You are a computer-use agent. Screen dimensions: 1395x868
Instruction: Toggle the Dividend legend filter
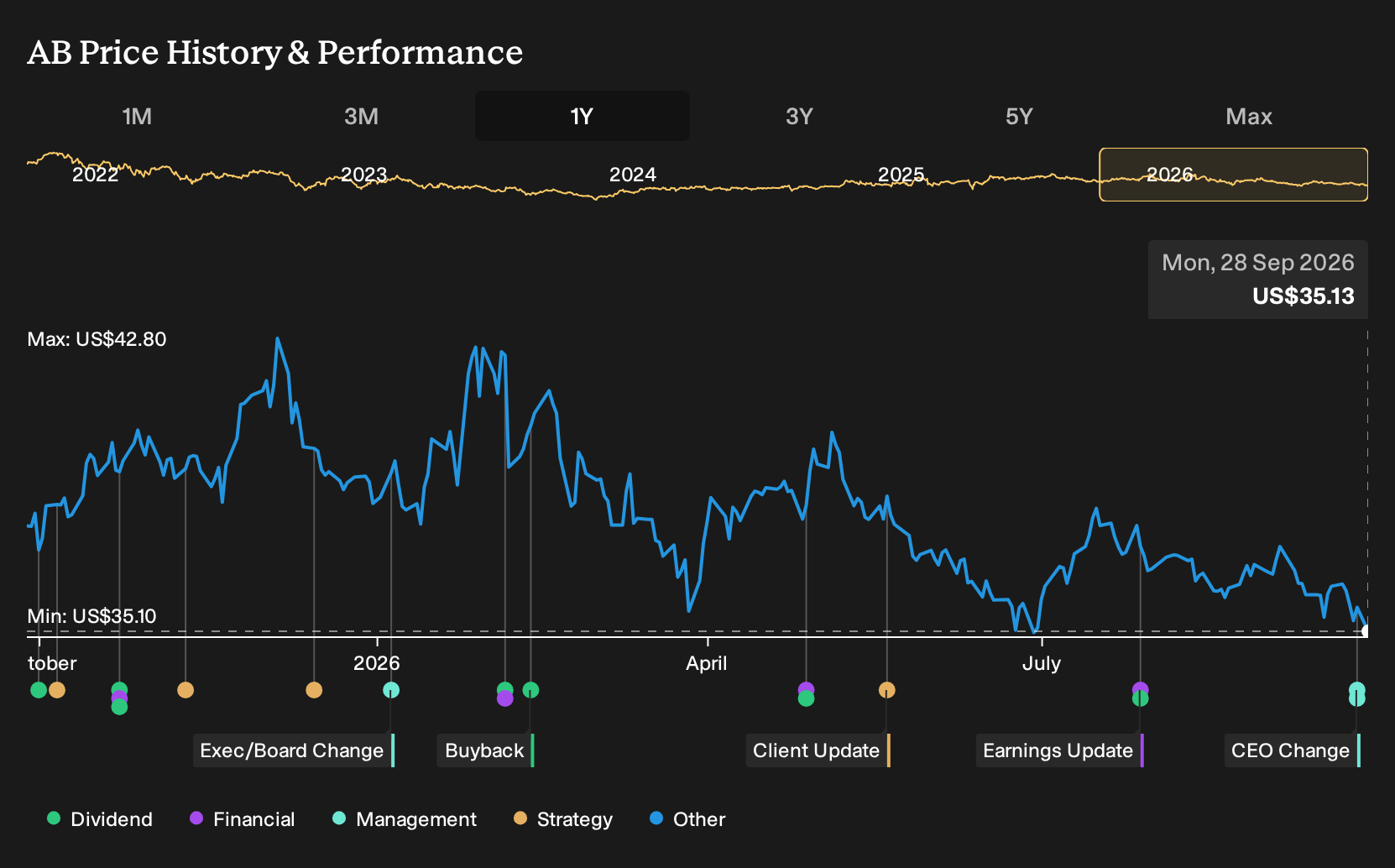coord(100,819)
